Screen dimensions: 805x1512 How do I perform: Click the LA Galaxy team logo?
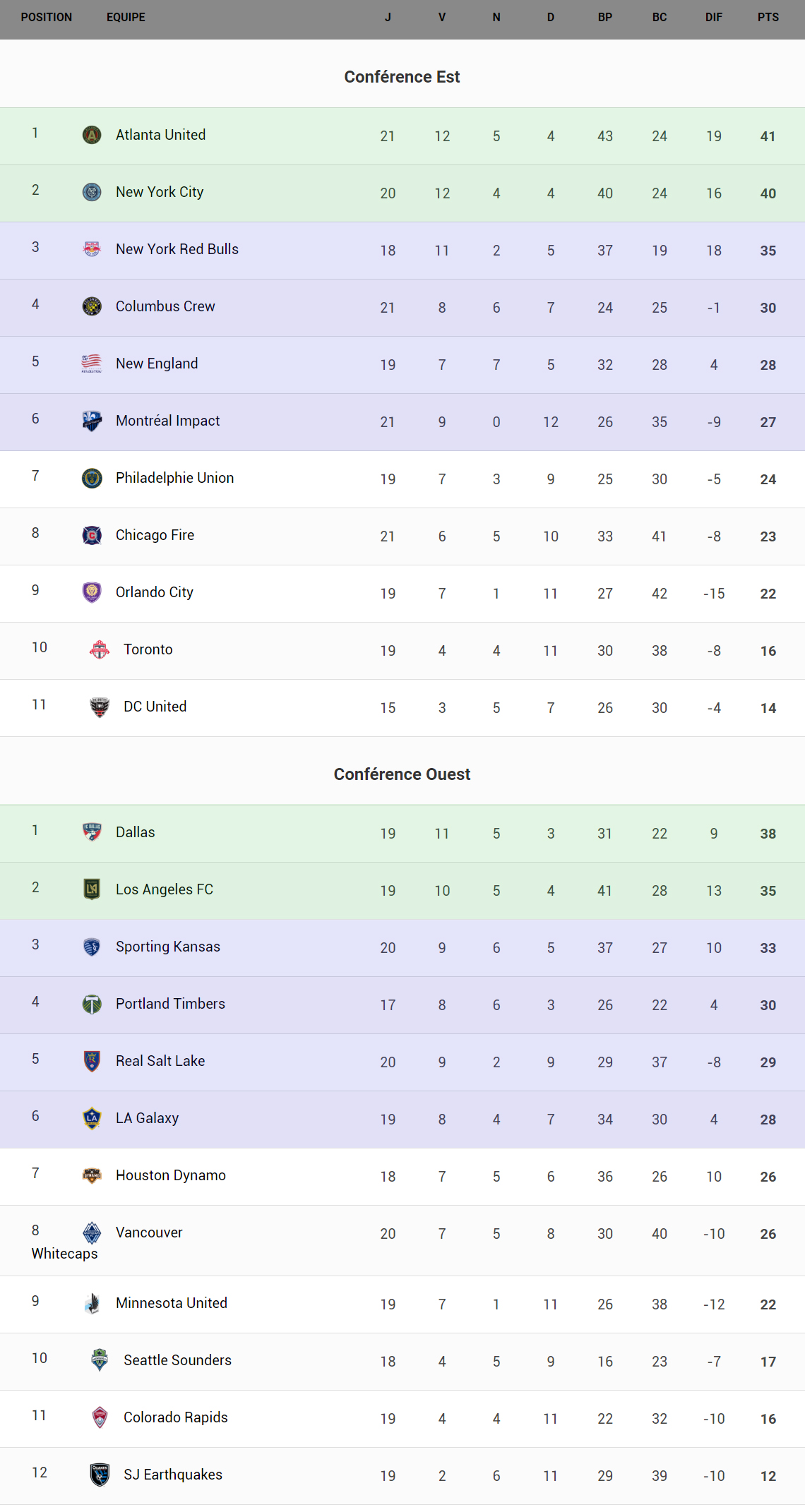pos(92,1118)
